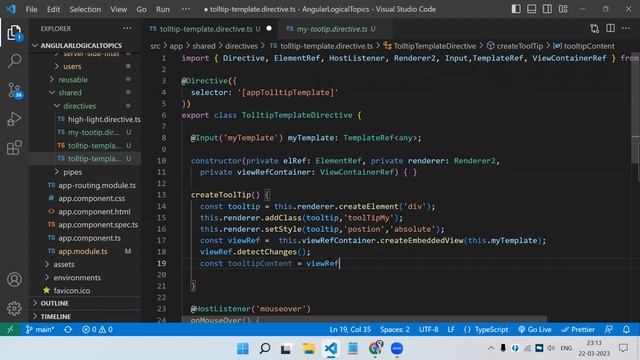Open the Edit menu
The width and height of the screenshot is (640, 360).
tap(53, 9)
